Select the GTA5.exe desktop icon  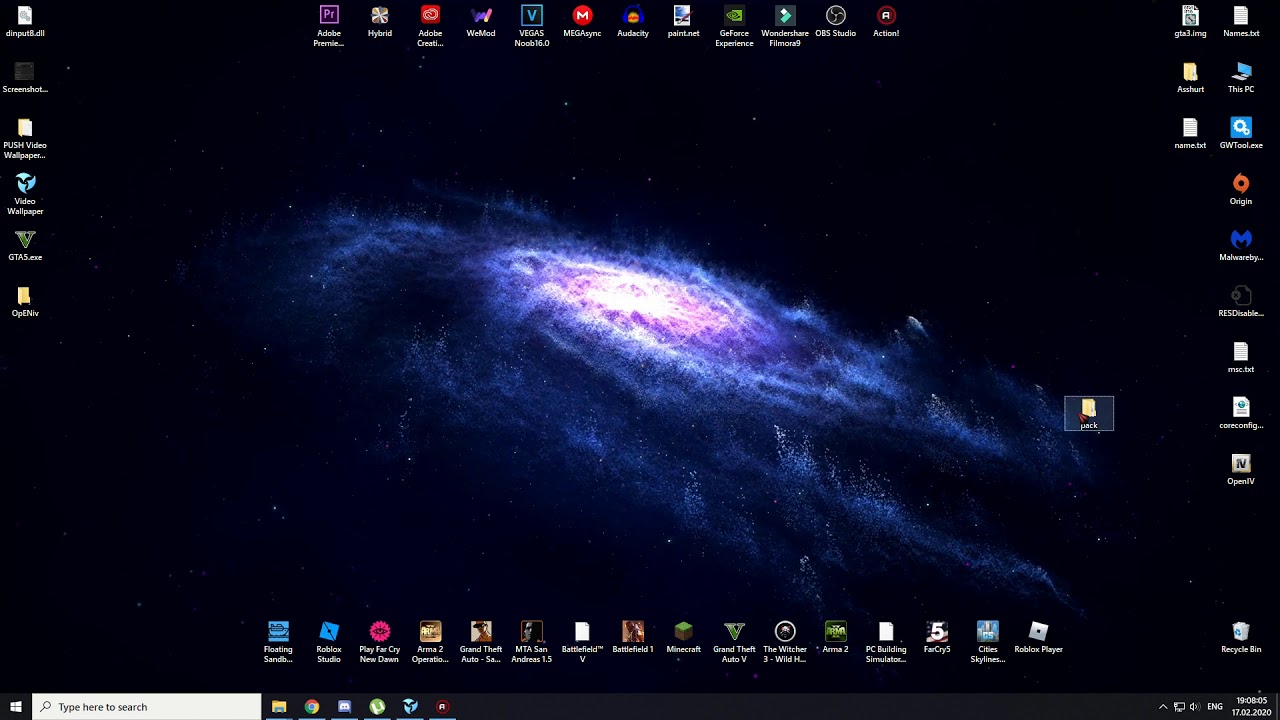click(25, 246)
